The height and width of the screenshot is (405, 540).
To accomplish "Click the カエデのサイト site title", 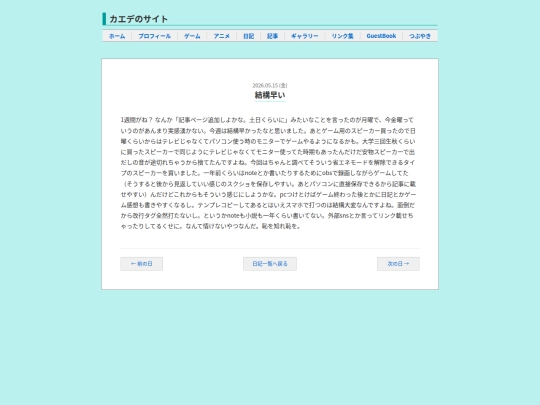I will pos(138,19).
